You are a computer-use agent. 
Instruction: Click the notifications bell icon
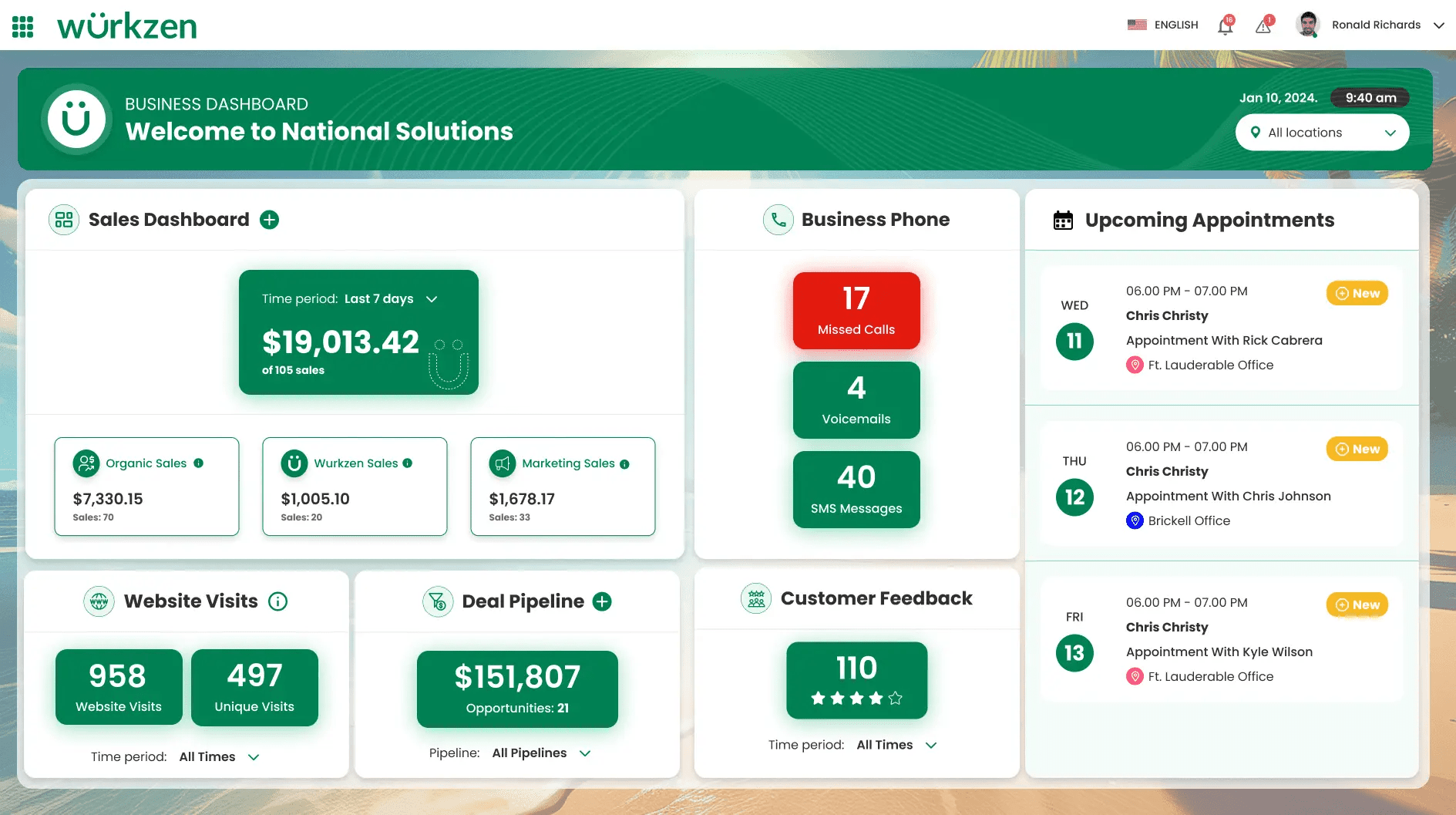[x=1225, y=26]
